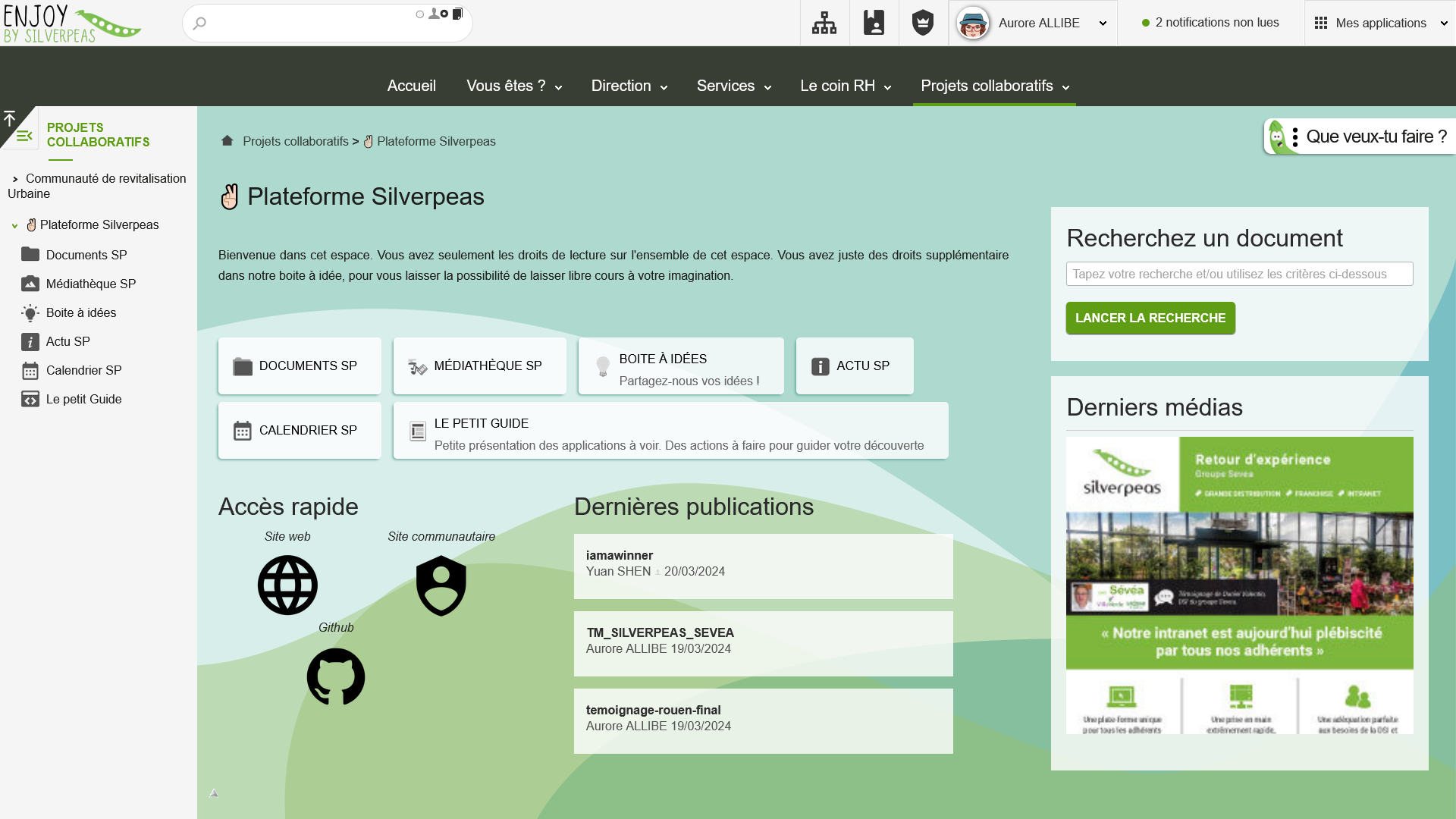Click the calendar icon on the CALENDRIER SP tile
Screen dimensions: 1456x819
243,431
